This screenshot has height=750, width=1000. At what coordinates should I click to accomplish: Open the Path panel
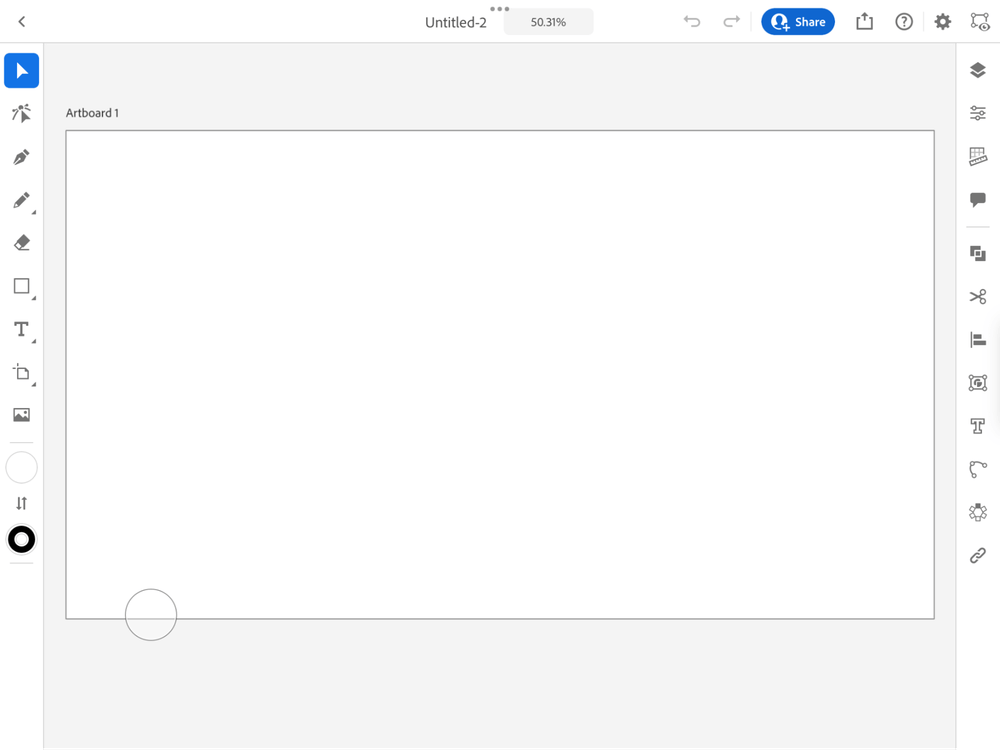[x=978, y=469]
